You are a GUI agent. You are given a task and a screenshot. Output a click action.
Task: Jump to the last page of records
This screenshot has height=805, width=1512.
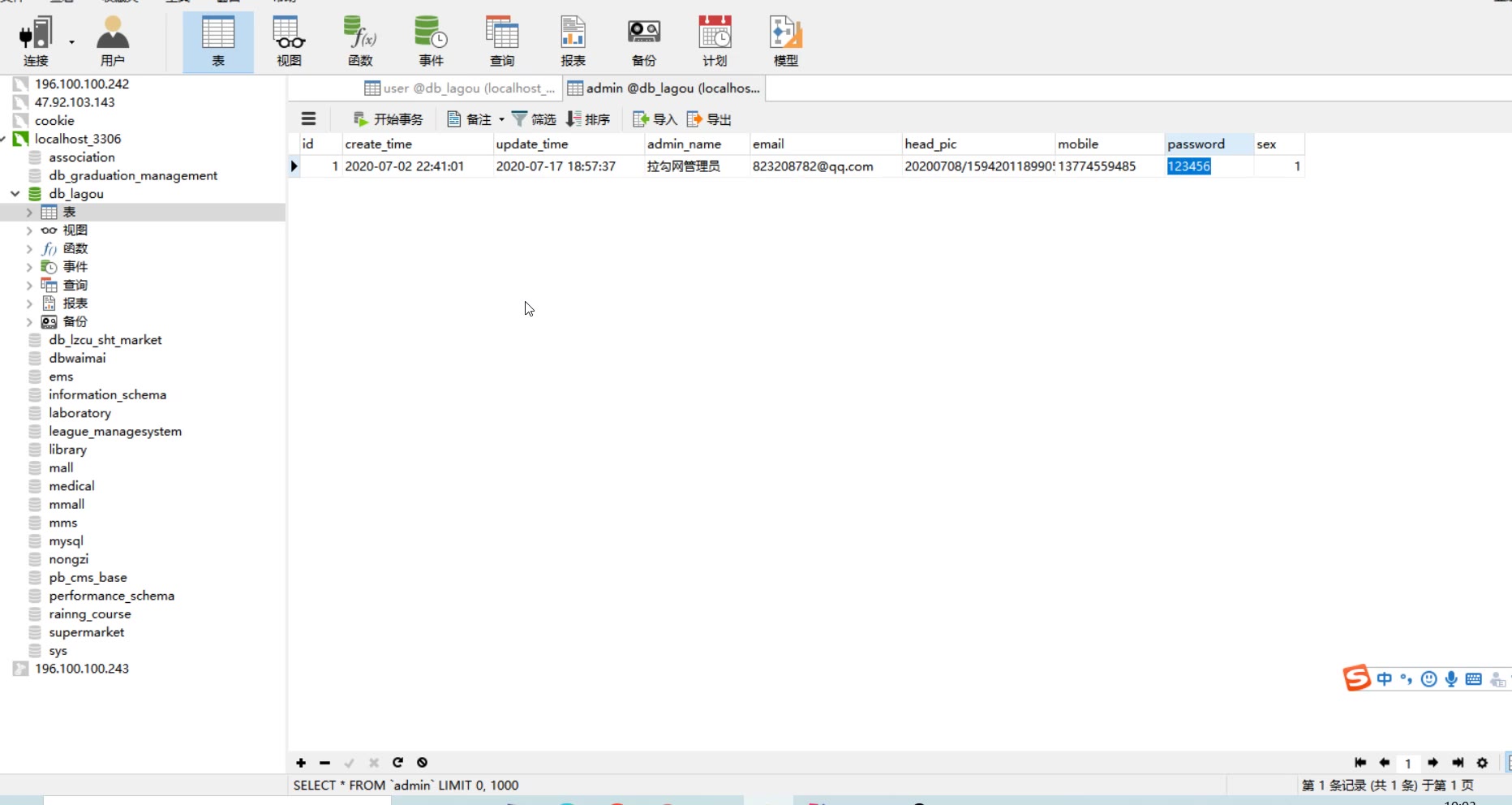coord(1458,763)
